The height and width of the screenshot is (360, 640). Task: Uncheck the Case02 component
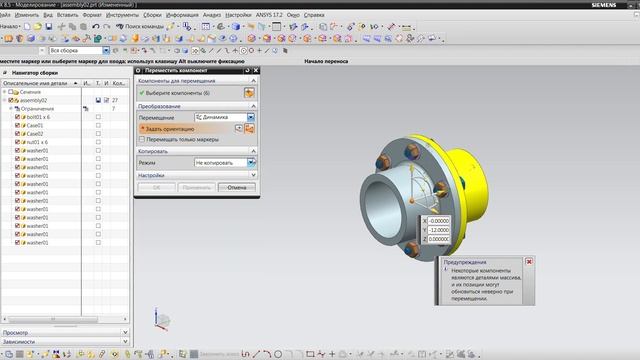pos(17,133)
